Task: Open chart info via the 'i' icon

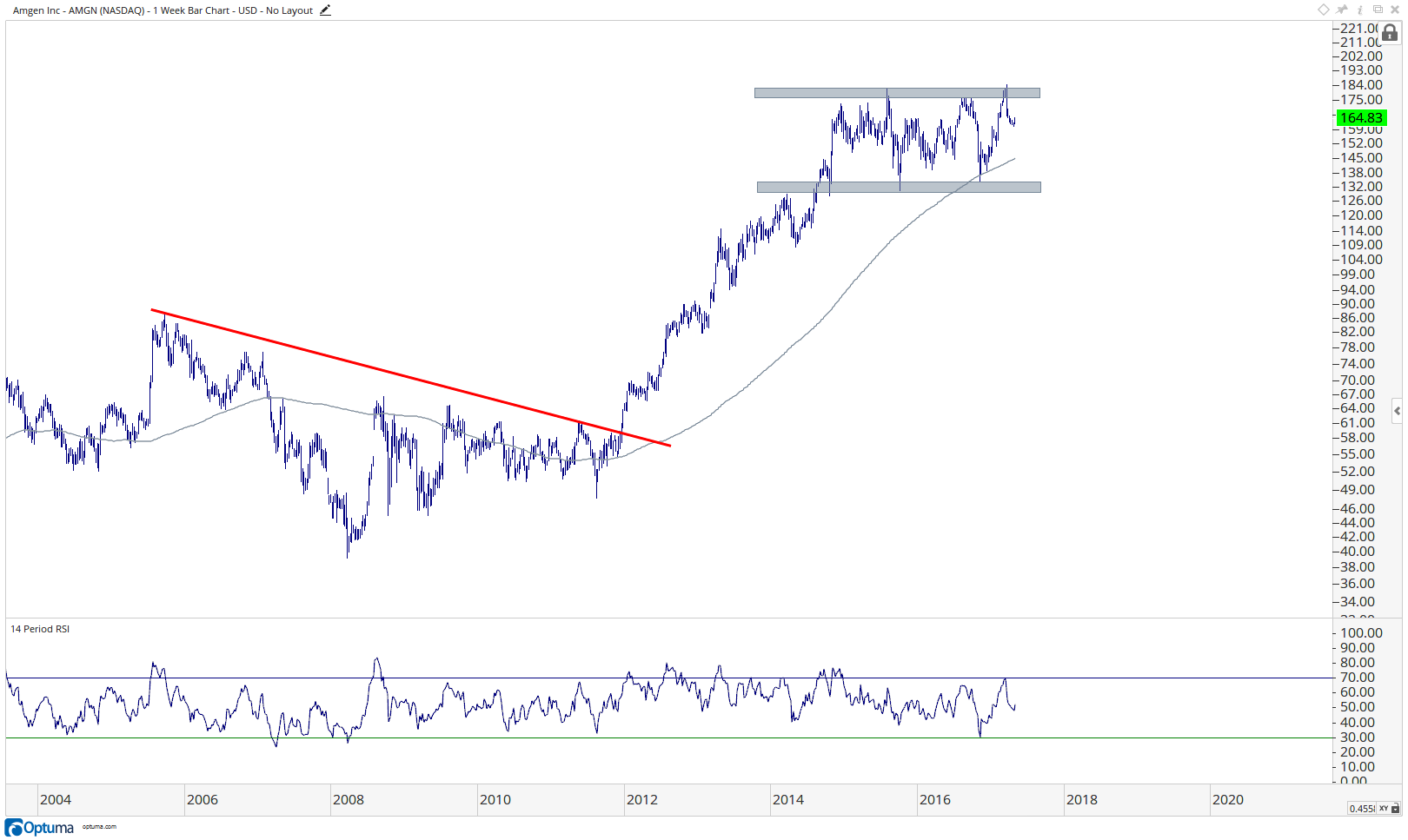Action: click(x=1360, y=10)
